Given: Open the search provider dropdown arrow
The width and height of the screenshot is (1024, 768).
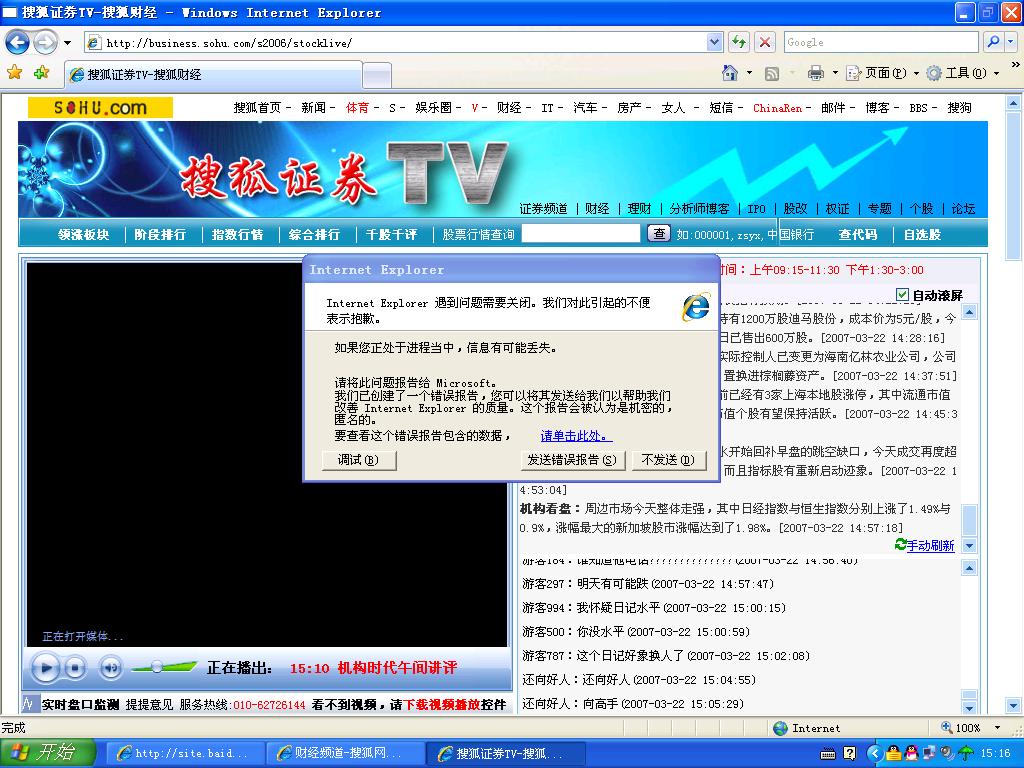Looking at the screenshot, I should tap(1010, 42).
